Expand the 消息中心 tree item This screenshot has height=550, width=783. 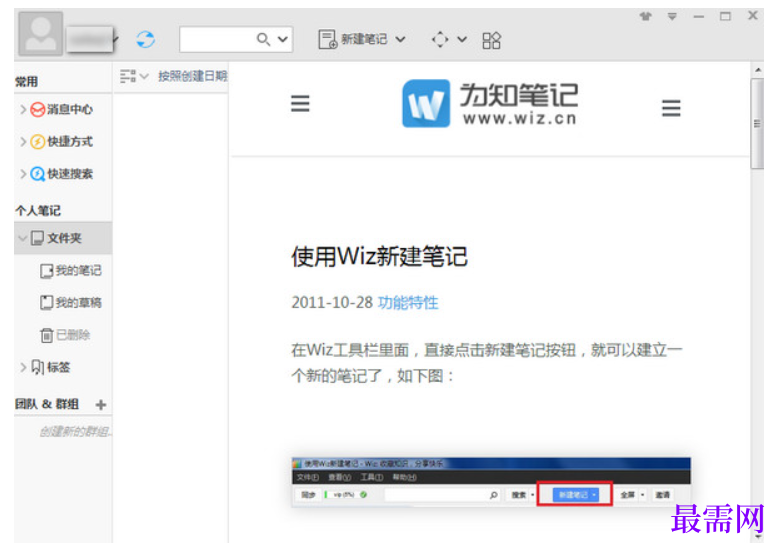tap(23, 109)
